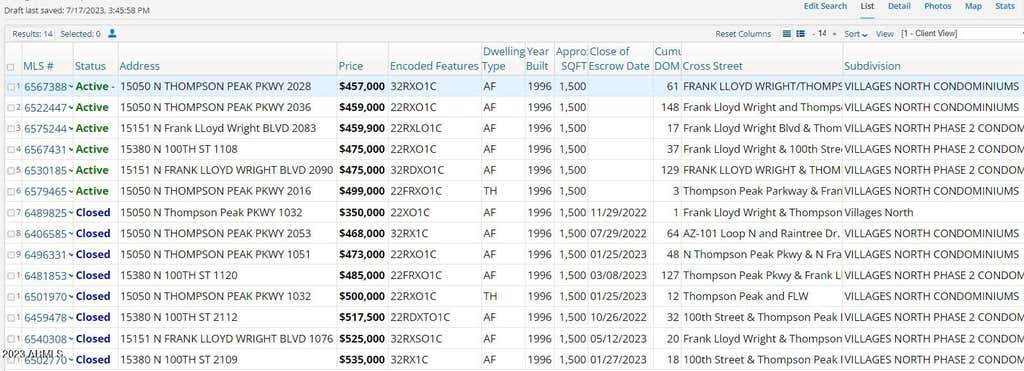This screenshot has width=1024, height=371.
Task: Check the box for listing 6567388
Action: tap(10, 87)
